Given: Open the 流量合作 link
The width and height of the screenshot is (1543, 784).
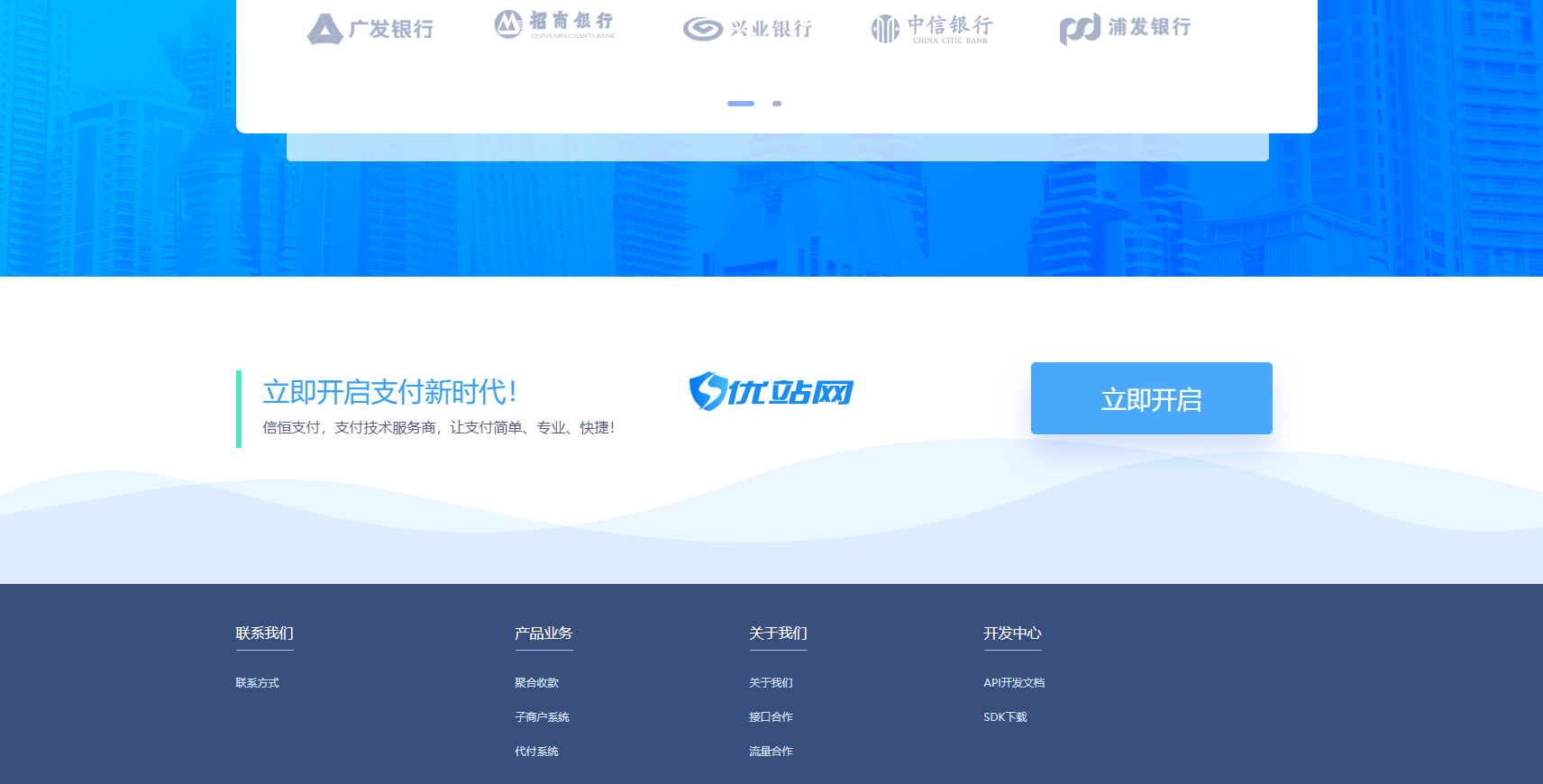Looking at the screenshot, I should click(x=771, y=752).
